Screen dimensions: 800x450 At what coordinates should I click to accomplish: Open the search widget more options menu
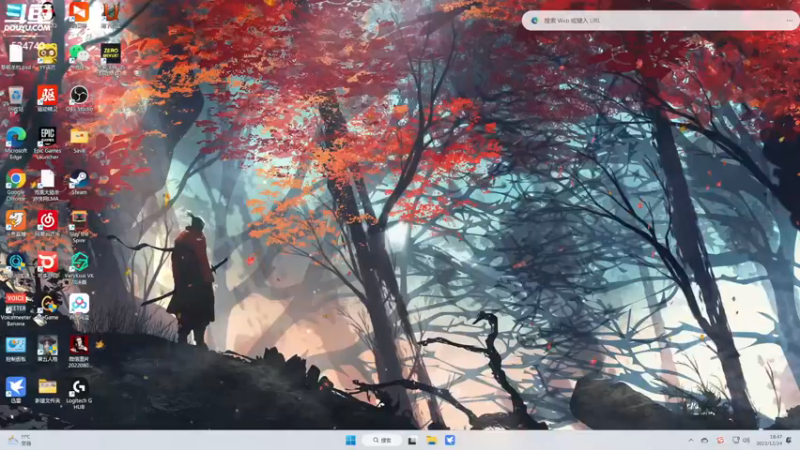tap(789, 20)
